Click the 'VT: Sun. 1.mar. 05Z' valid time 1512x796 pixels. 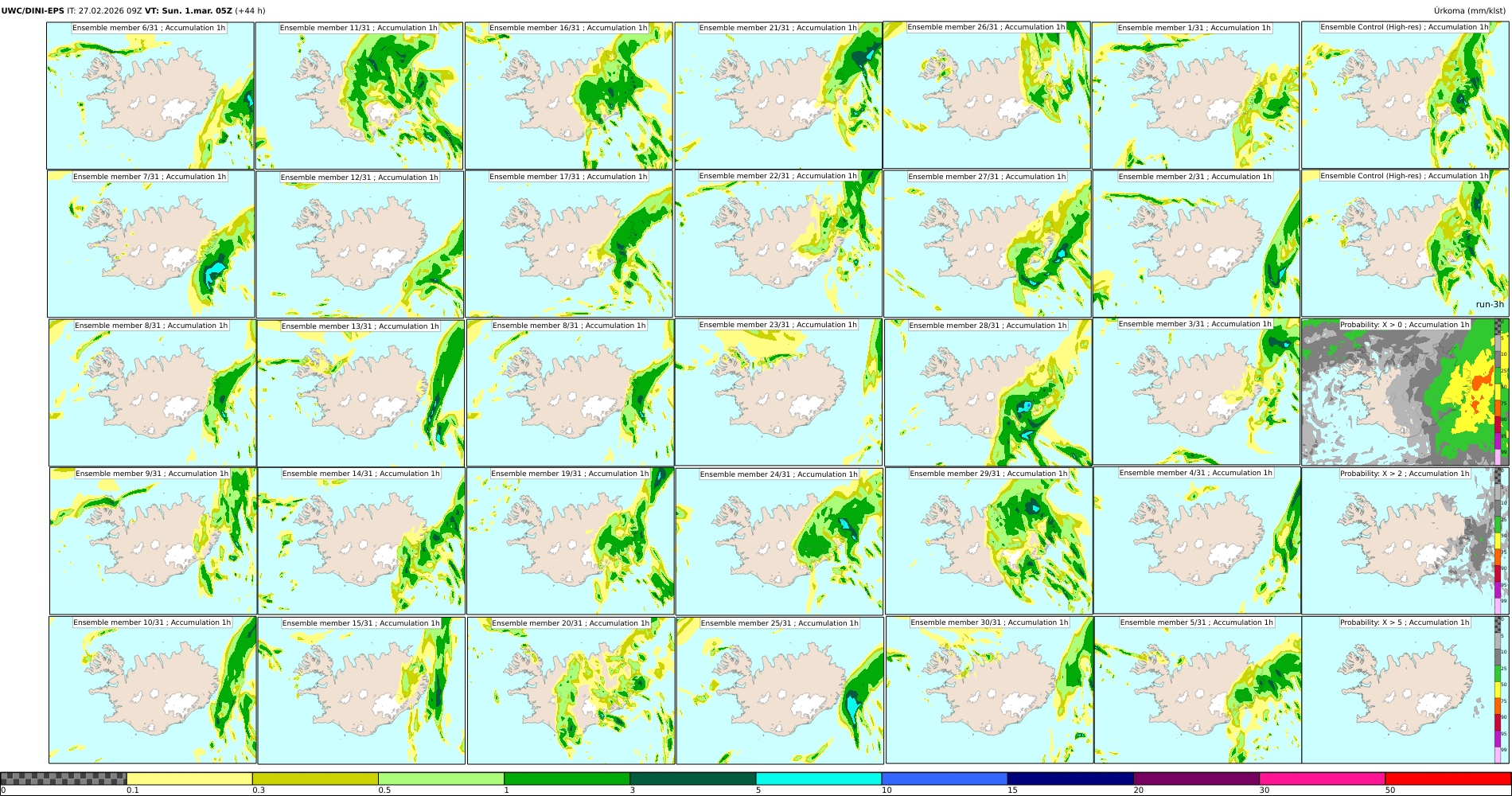[x=189, y=11]
